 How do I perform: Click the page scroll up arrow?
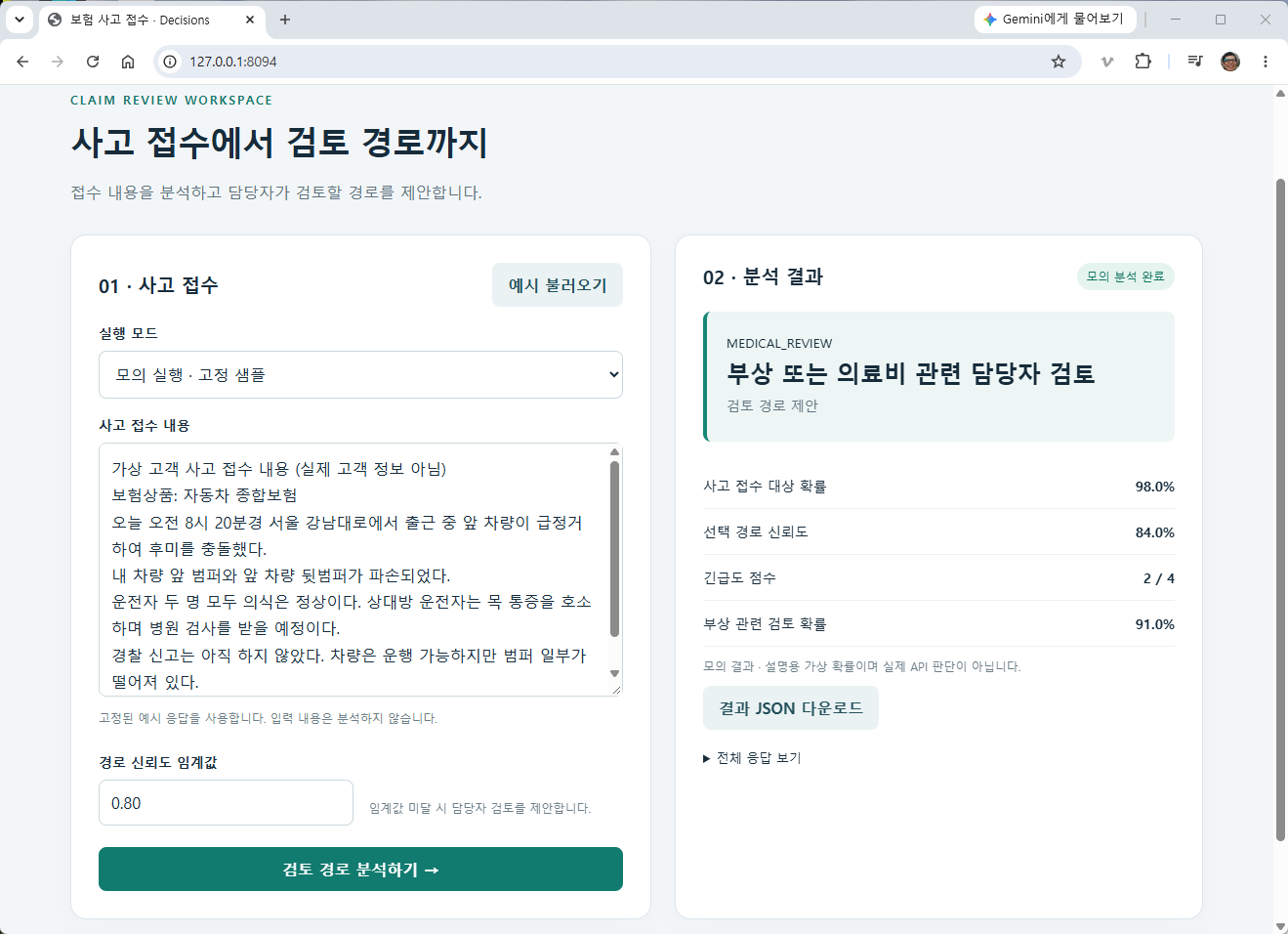coord(1280,94)
